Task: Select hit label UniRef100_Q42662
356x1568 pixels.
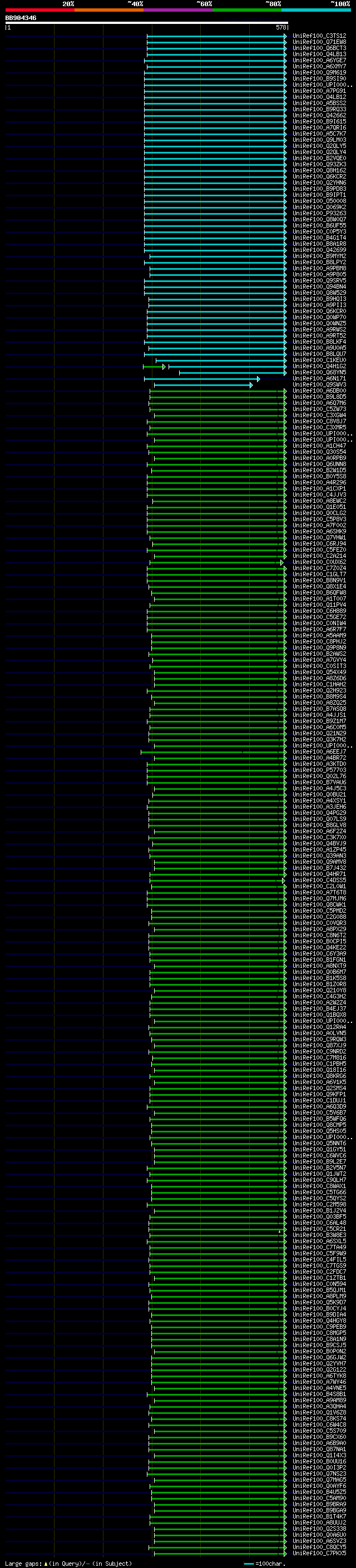Action: tap(319, 116)
